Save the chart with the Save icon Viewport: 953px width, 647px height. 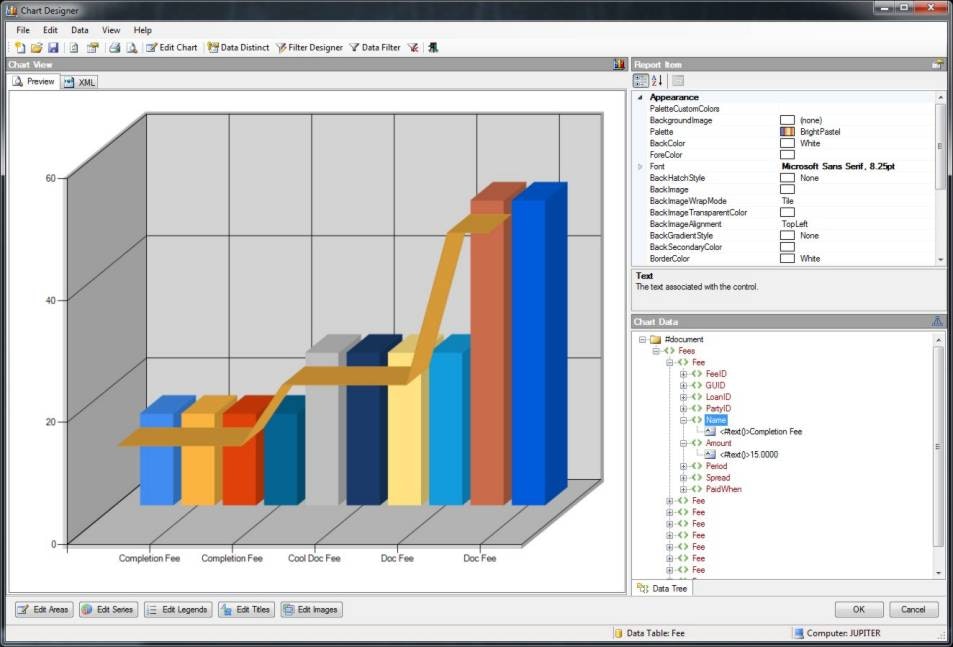(54, 47)
